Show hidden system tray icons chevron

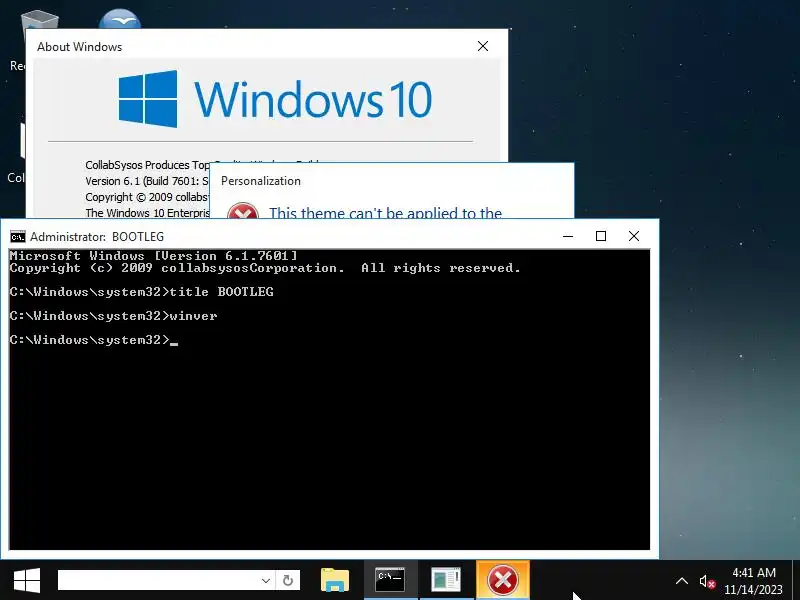point(682,581)
